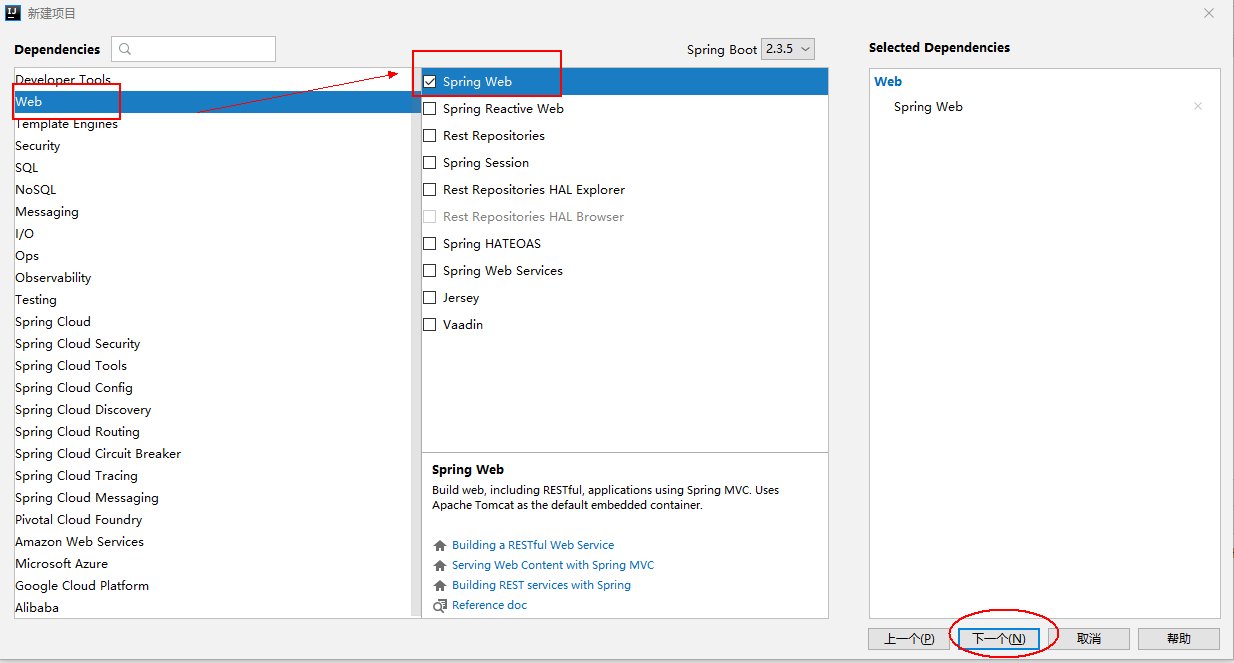Image resolution: width=1234 pixels, height=663 pixels.
Task: Click the 上一个(P) previous button
Action: 909,639
